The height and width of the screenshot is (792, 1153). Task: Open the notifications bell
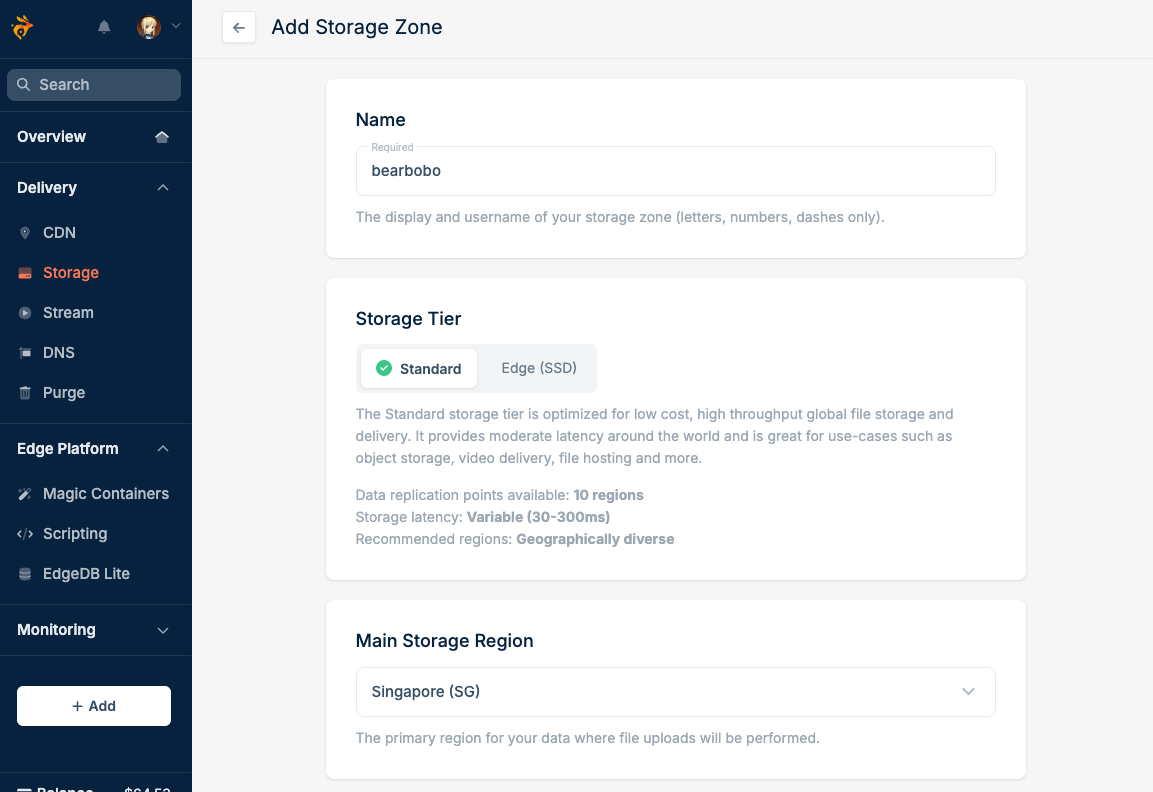pos(104,28)
